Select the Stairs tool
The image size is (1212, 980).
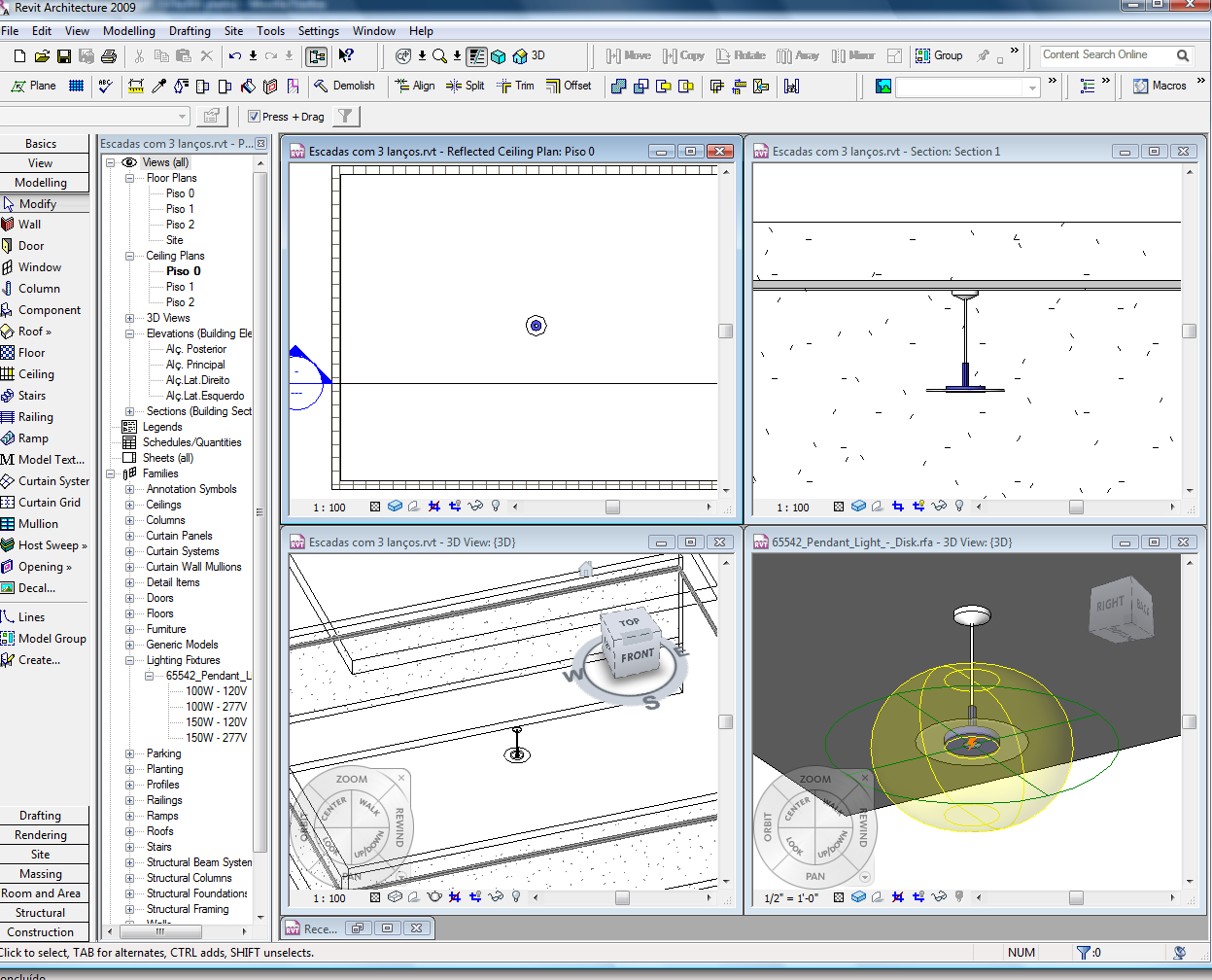click(31, 396)
